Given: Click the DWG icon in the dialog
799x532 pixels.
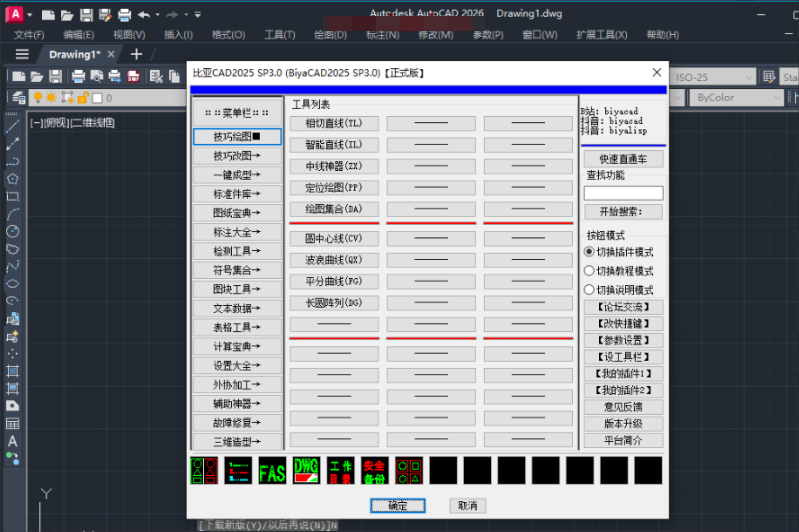Looking at the screenshot, I should pos(306,470).
